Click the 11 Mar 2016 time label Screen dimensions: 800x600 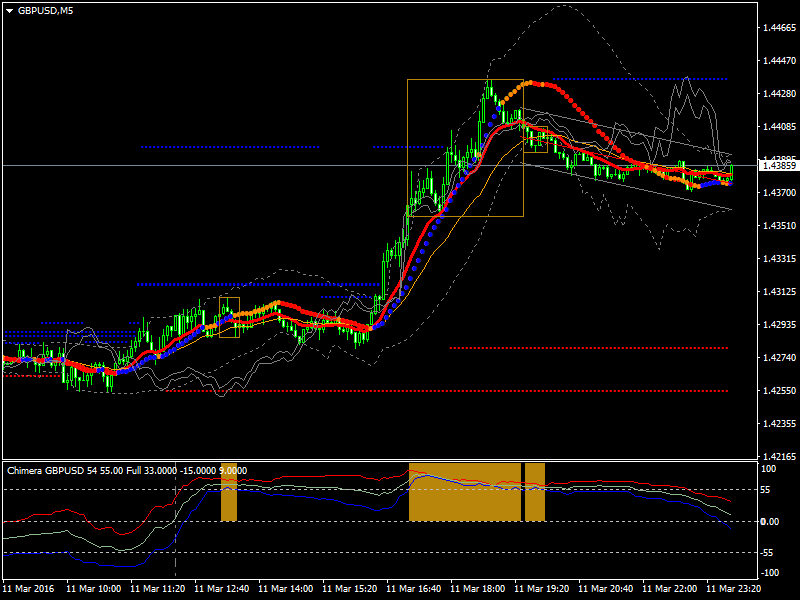28,589
